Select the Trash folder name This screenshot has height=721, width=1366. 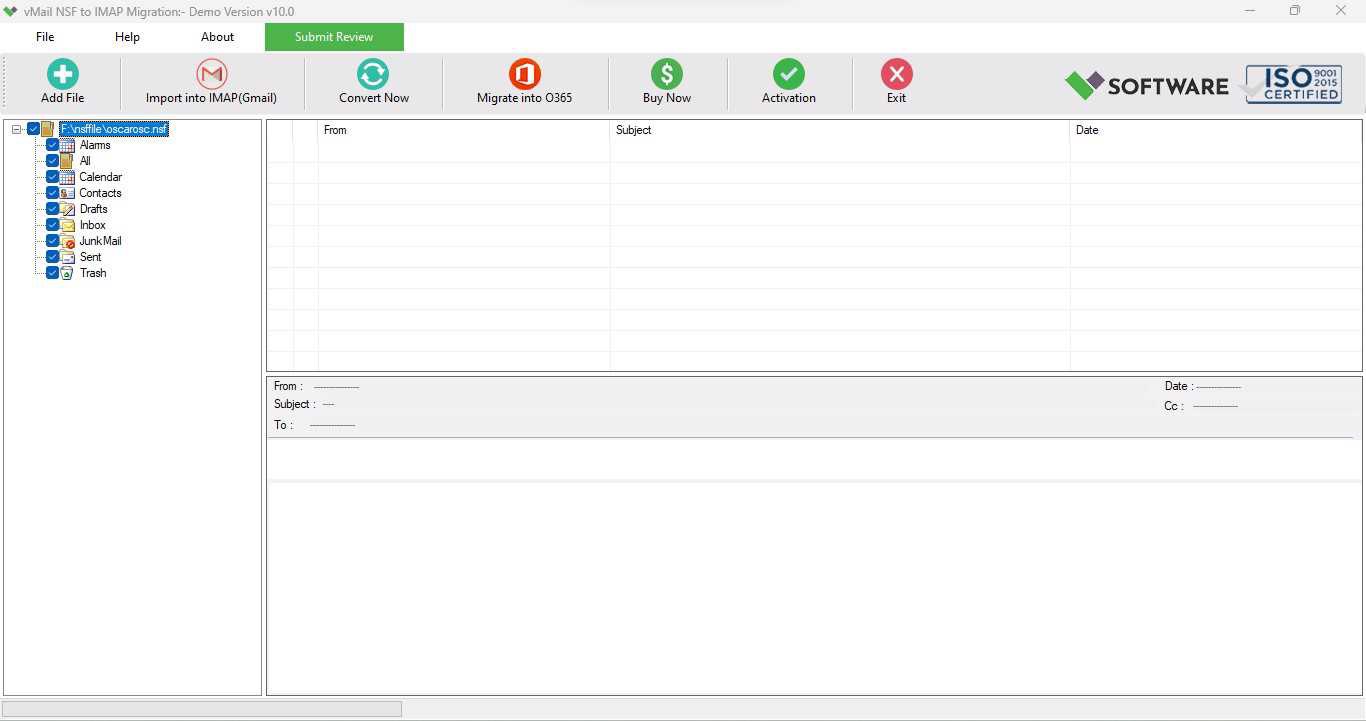pos(93,273)
